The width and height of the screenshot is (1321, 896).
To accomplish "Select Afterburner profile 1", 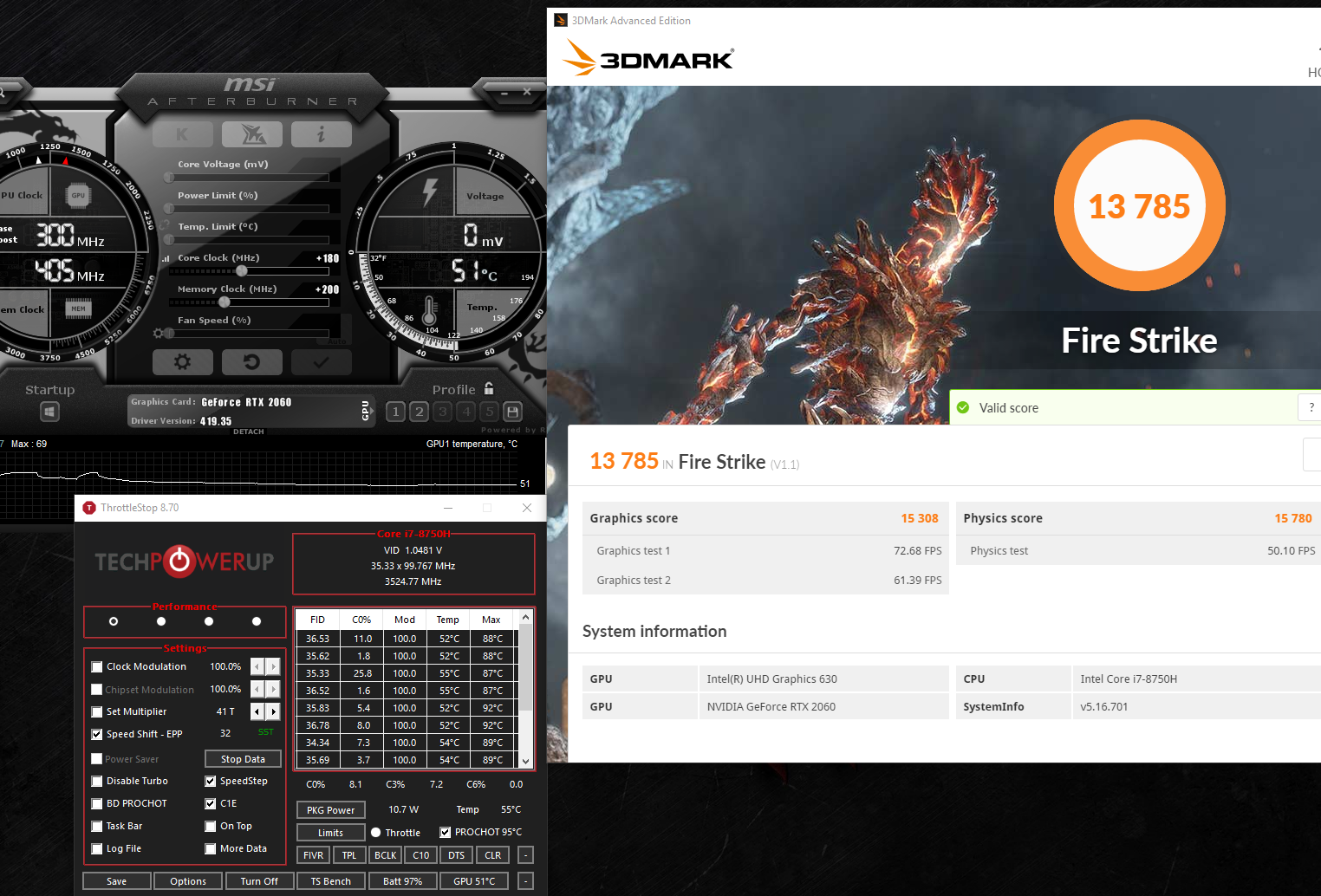I will 395,412.
